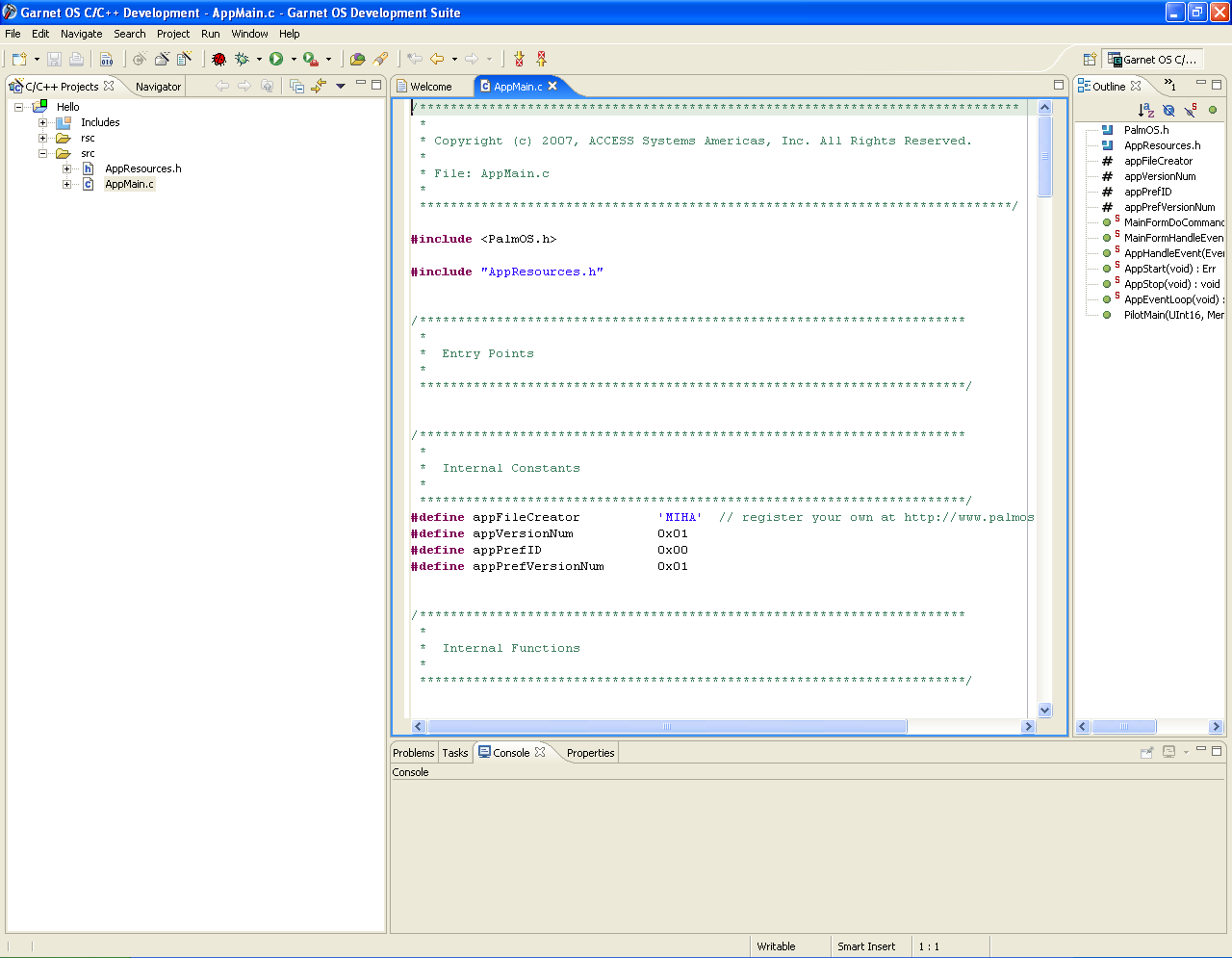Expand the AppResources.h tree node
The width and height of the screenshot is (1232, 958).
tap(66, 168)
